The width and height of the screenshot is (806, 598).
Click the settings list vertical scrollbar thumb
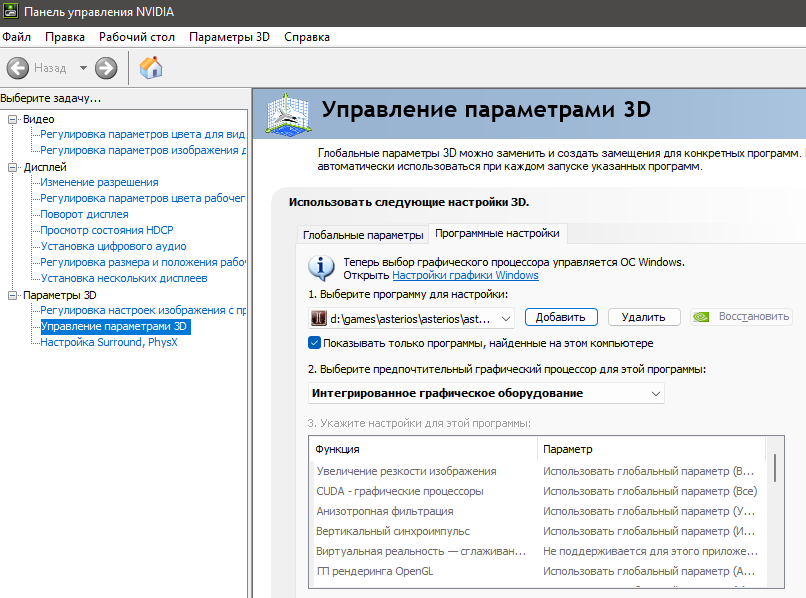click(x=775, y=468)
